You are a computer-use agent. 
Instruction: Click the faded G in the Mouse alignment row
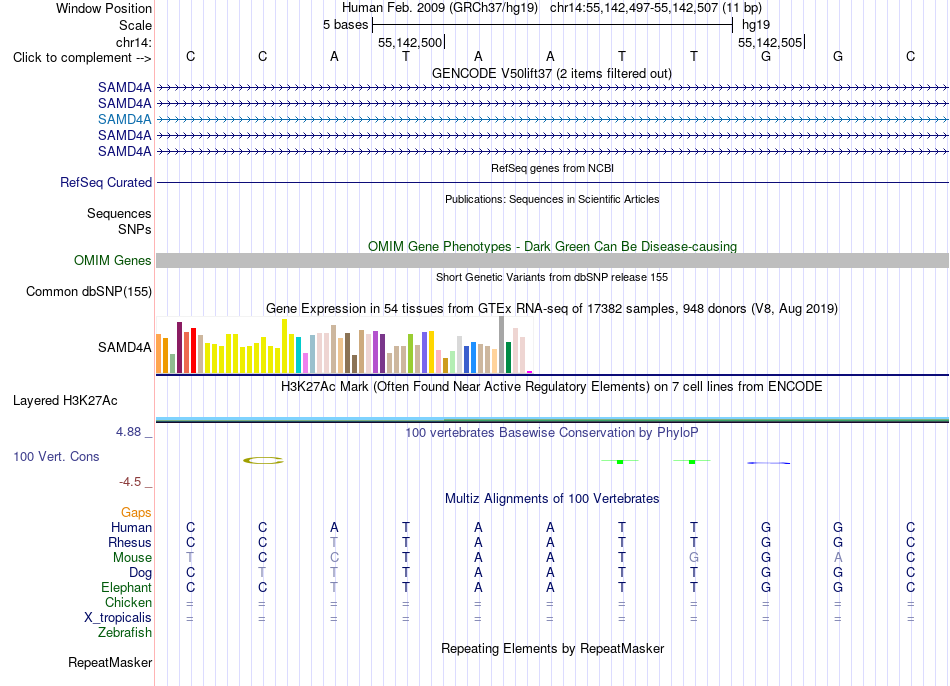(x=694, y=558)
